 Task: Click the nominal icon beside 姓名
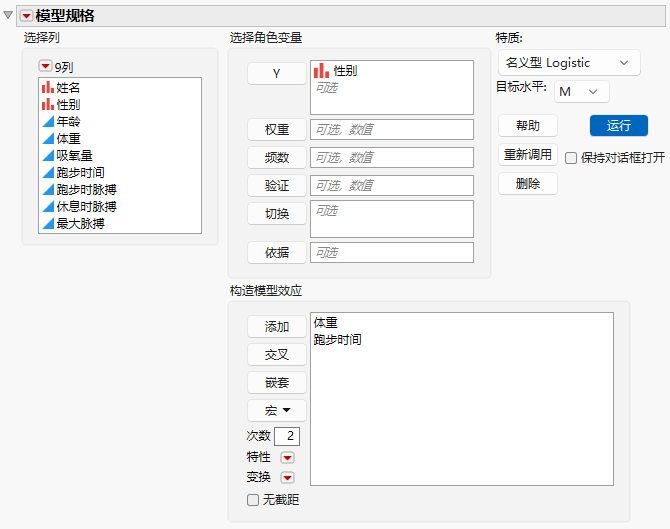click(x=48, y=88)
